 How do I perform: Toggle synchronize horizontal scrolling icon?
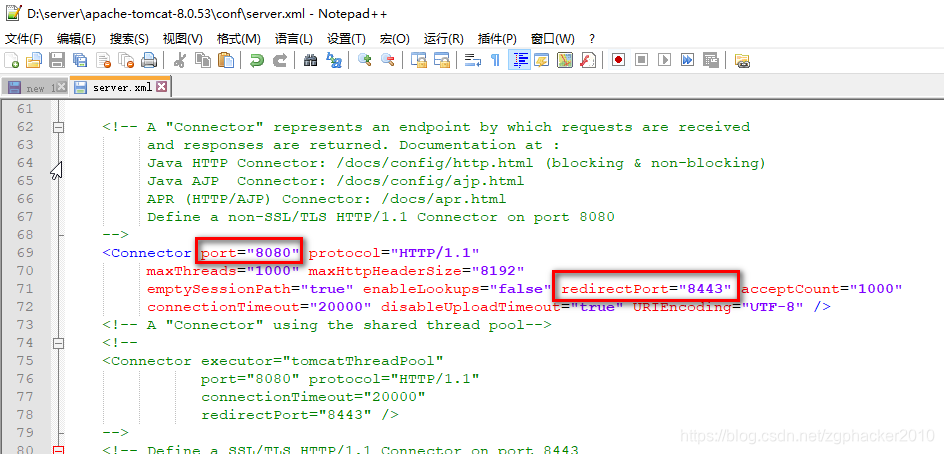(x=442, y=60)
